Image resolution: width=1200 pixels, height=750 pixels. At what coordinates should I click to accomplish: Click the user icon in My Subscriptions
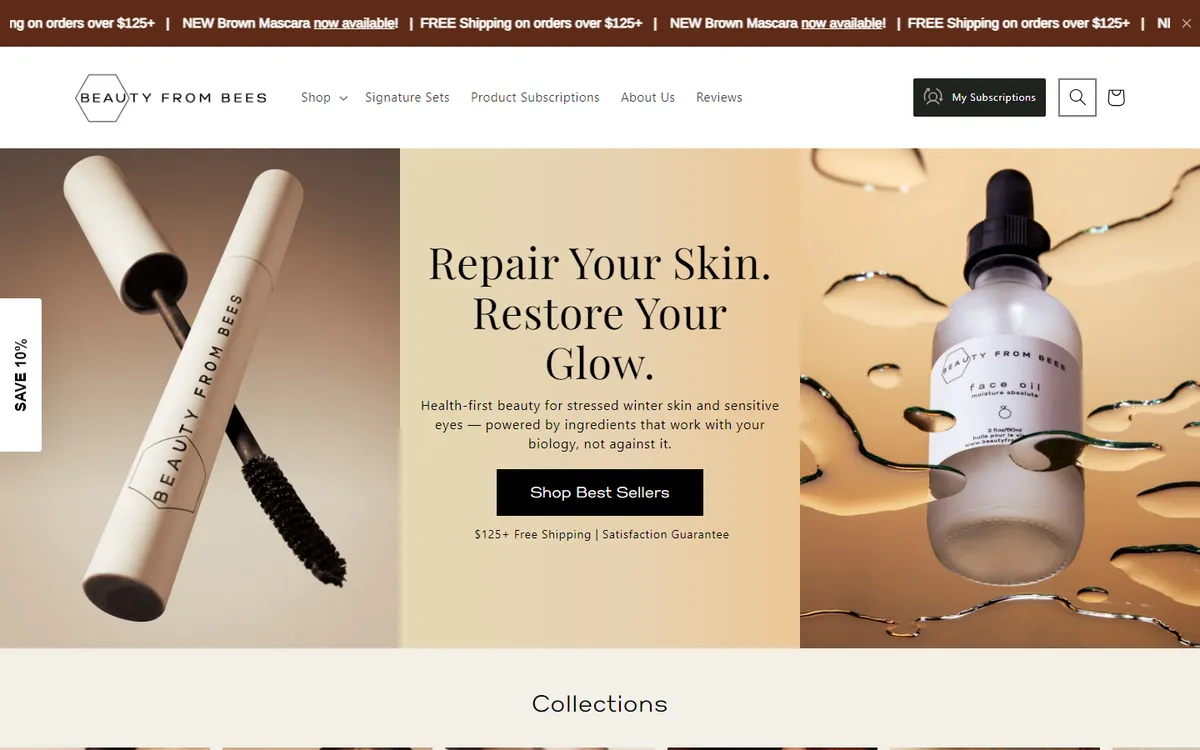(x=933, y=97)
